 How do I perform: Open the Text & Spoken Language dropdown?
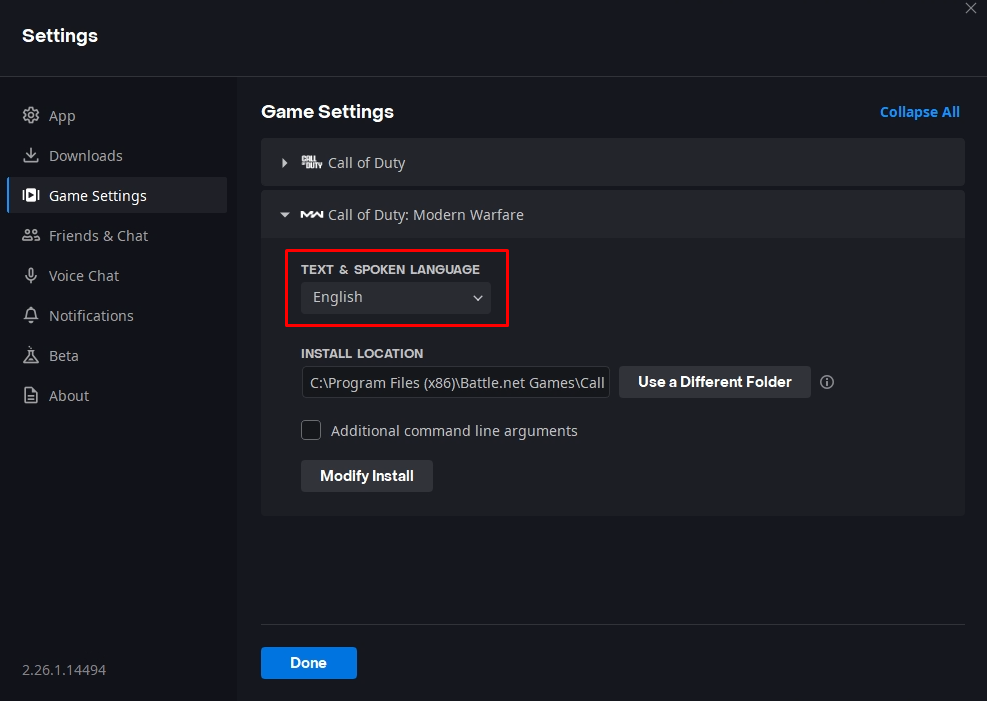(396, 298)
